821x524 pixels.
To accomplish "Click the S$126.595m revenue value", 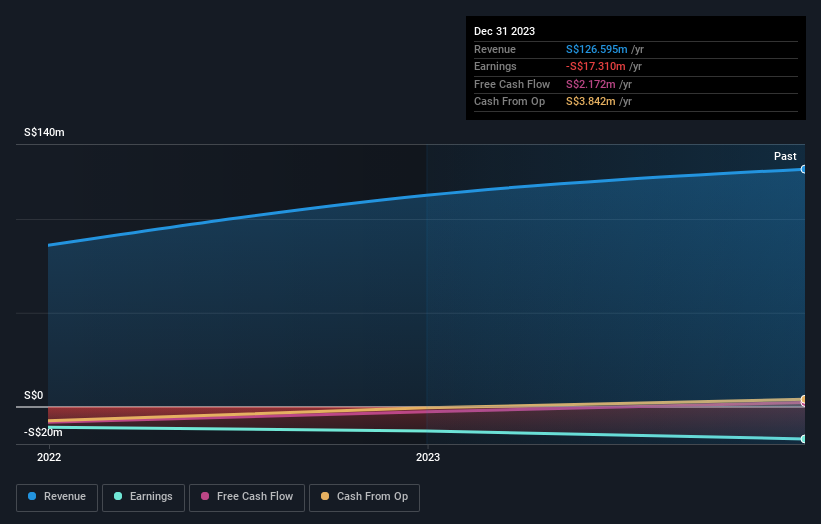I will (596, 49).
